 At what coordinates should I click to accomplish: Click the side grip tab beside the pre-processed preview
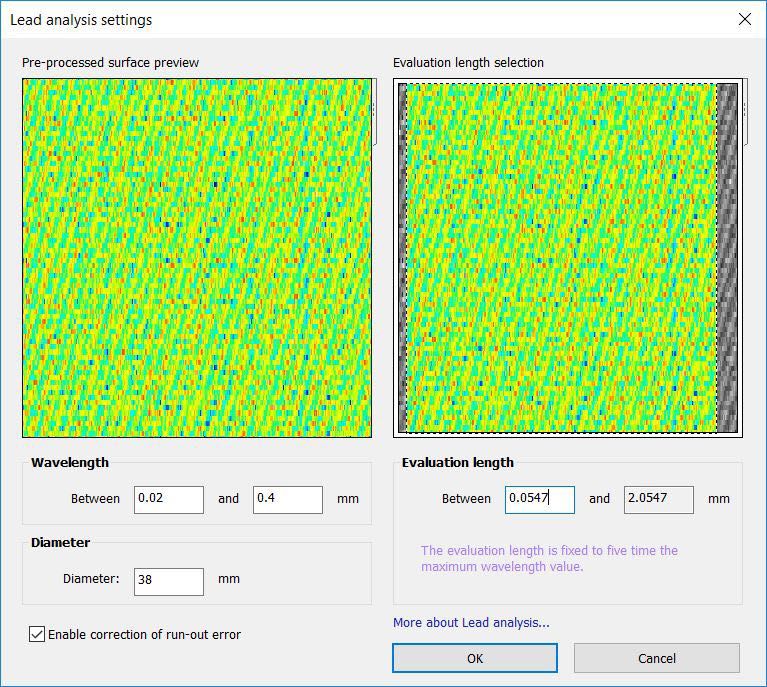[374, 112]
